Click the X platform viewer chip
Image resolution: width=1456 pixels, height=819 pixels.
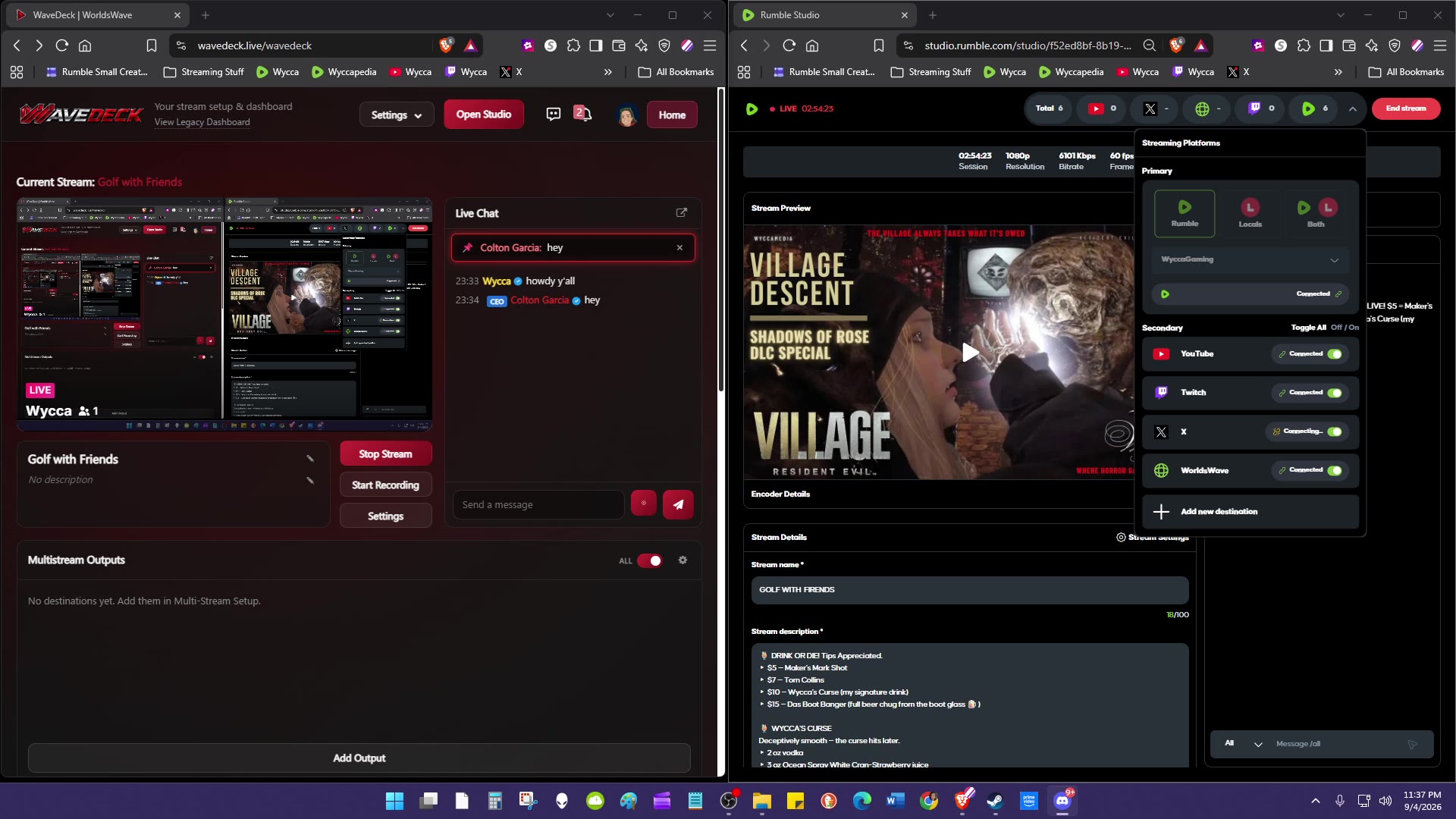click(x=1156, y=108)
